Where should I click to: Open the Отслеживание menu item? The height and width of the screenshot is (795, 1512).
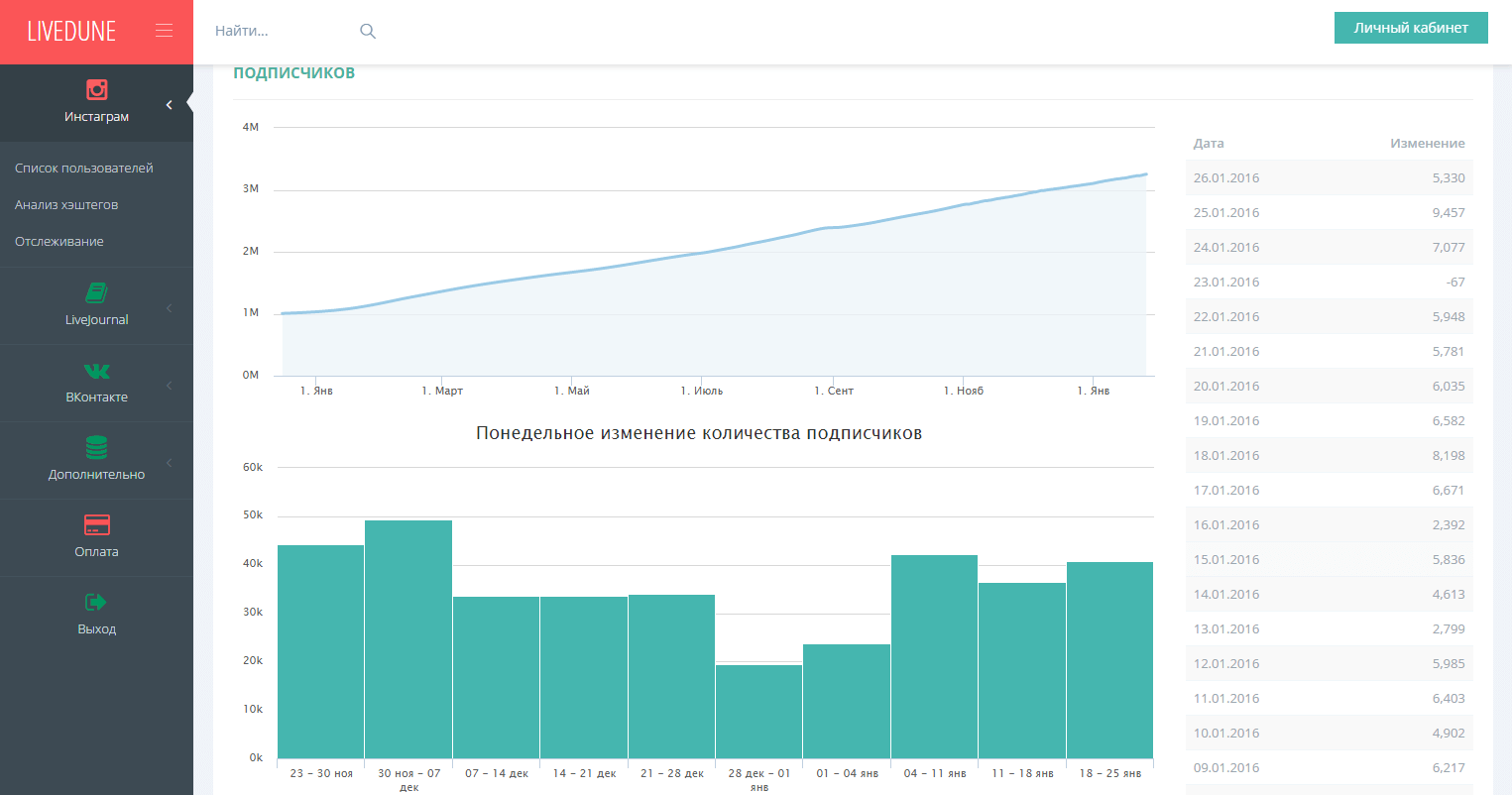point(59,242)
